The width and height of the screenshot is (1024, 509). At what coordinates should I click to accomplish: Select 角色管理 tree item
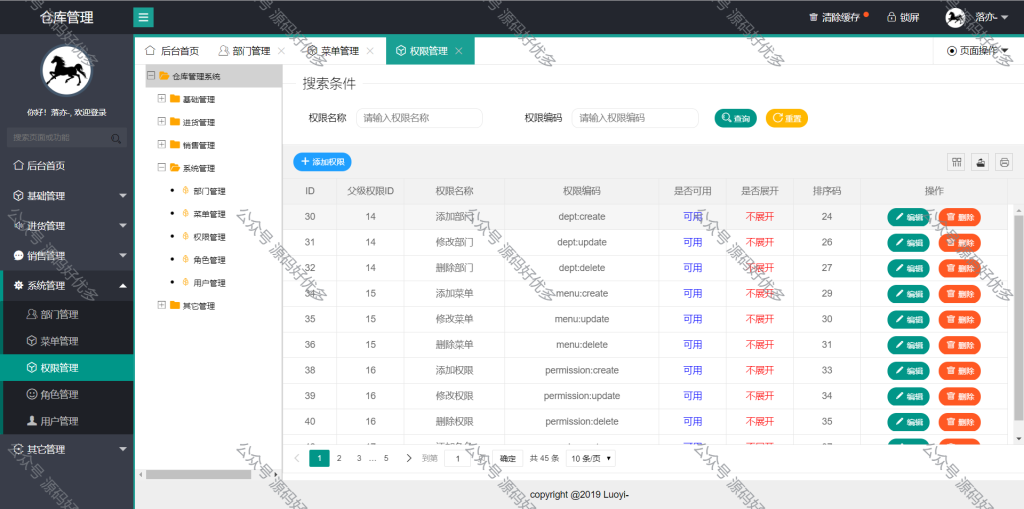click(x=209, y=259)
